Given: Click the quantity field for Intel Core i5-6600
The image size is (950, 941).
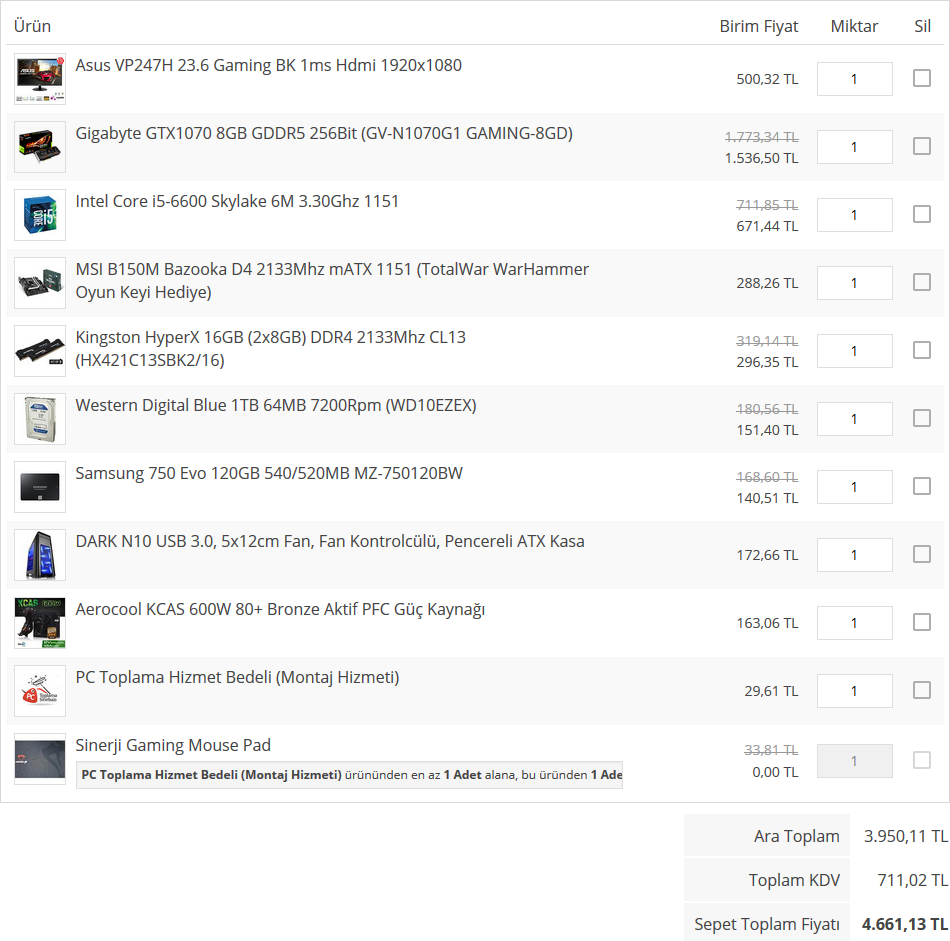Looking at the screenshot, I should pyautogui.click(x=854, y=215).
